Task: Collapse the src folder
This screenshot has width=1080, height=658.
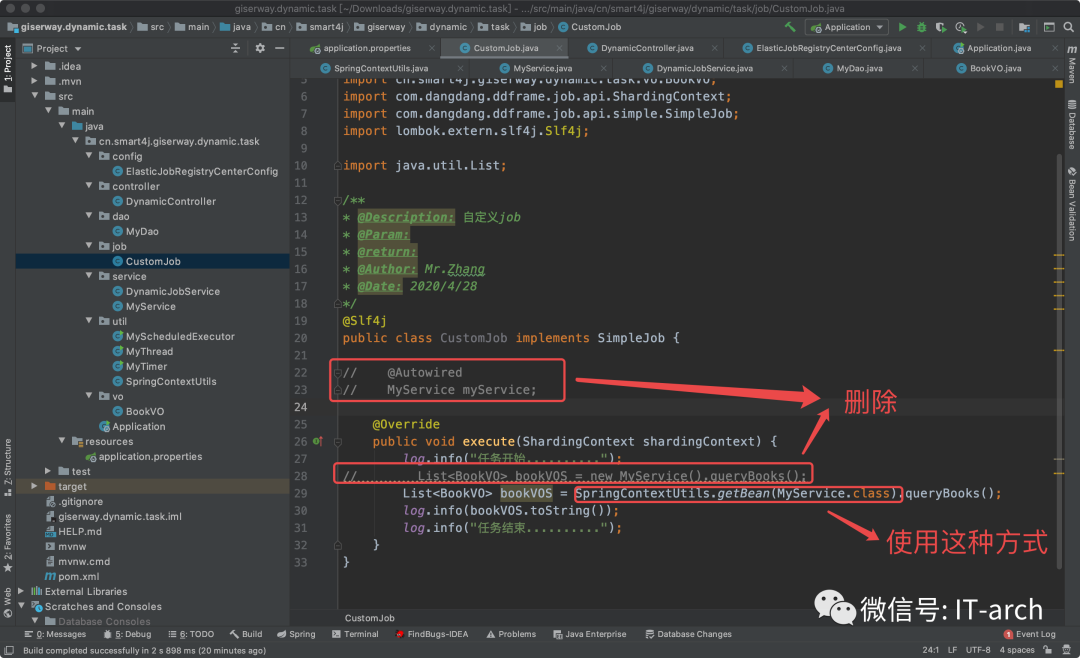Action: [x=34, y=96]
